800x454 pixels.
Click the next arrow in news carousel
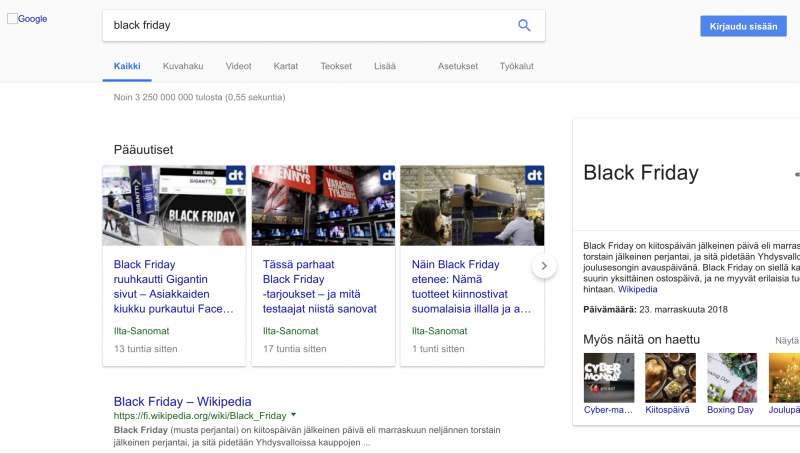pyautogui.click(x=544, y=266)
